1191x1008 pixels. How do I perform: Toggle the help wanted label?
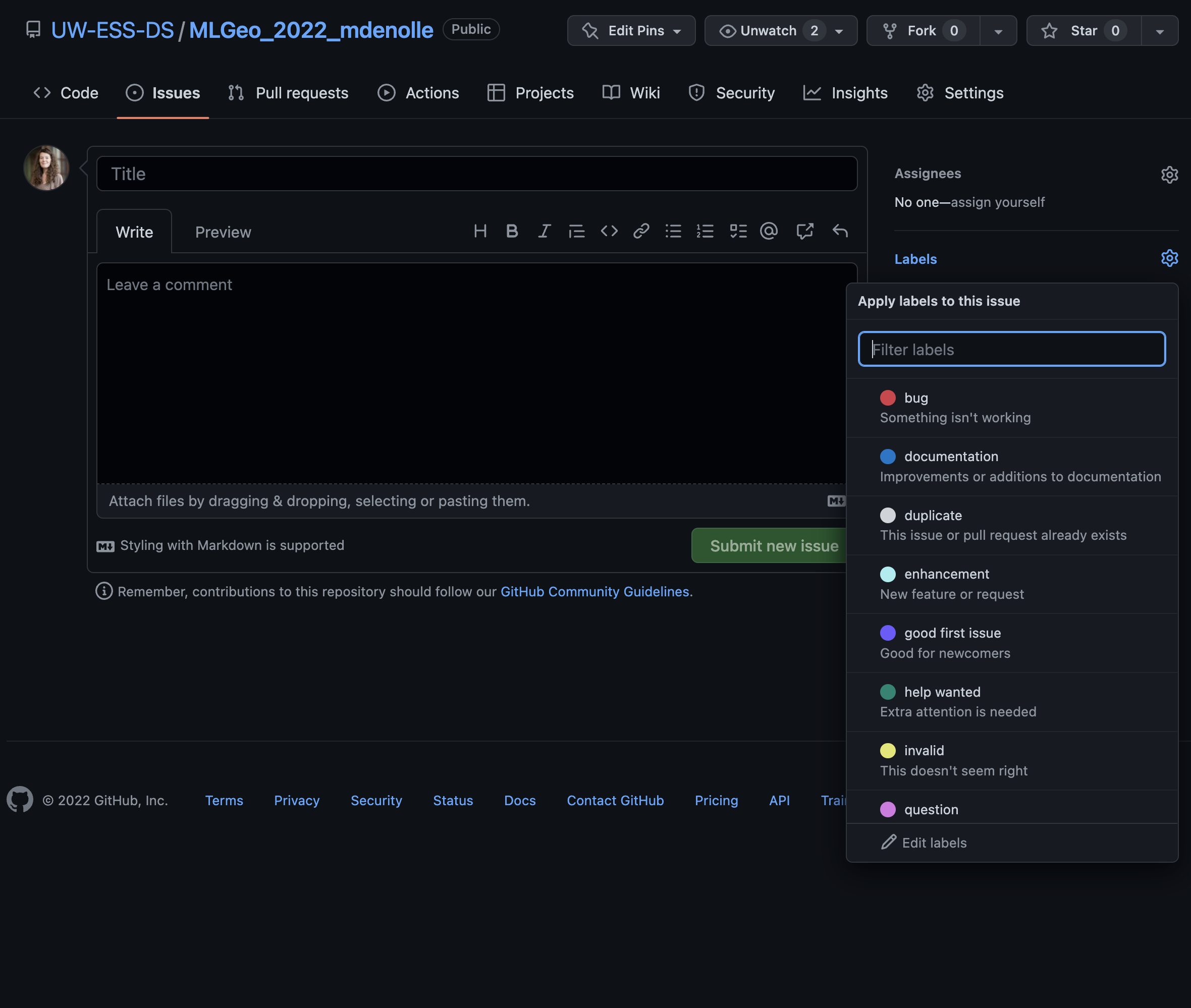point(1011,702)
